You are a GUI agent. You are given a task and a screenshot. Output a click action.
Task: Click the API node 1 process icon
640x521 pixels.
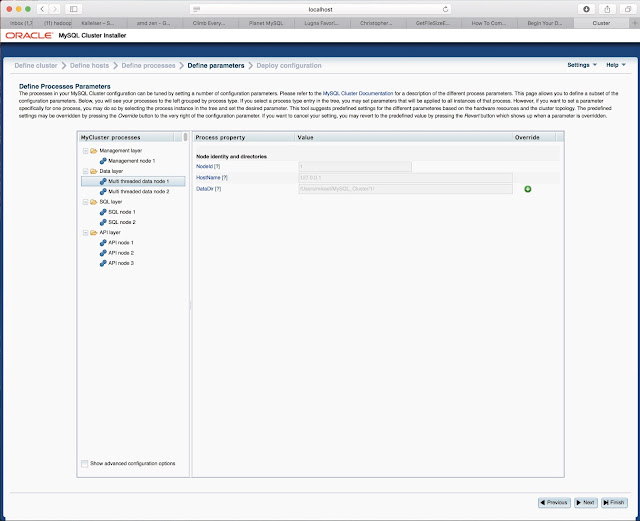(x=103, y=243)
